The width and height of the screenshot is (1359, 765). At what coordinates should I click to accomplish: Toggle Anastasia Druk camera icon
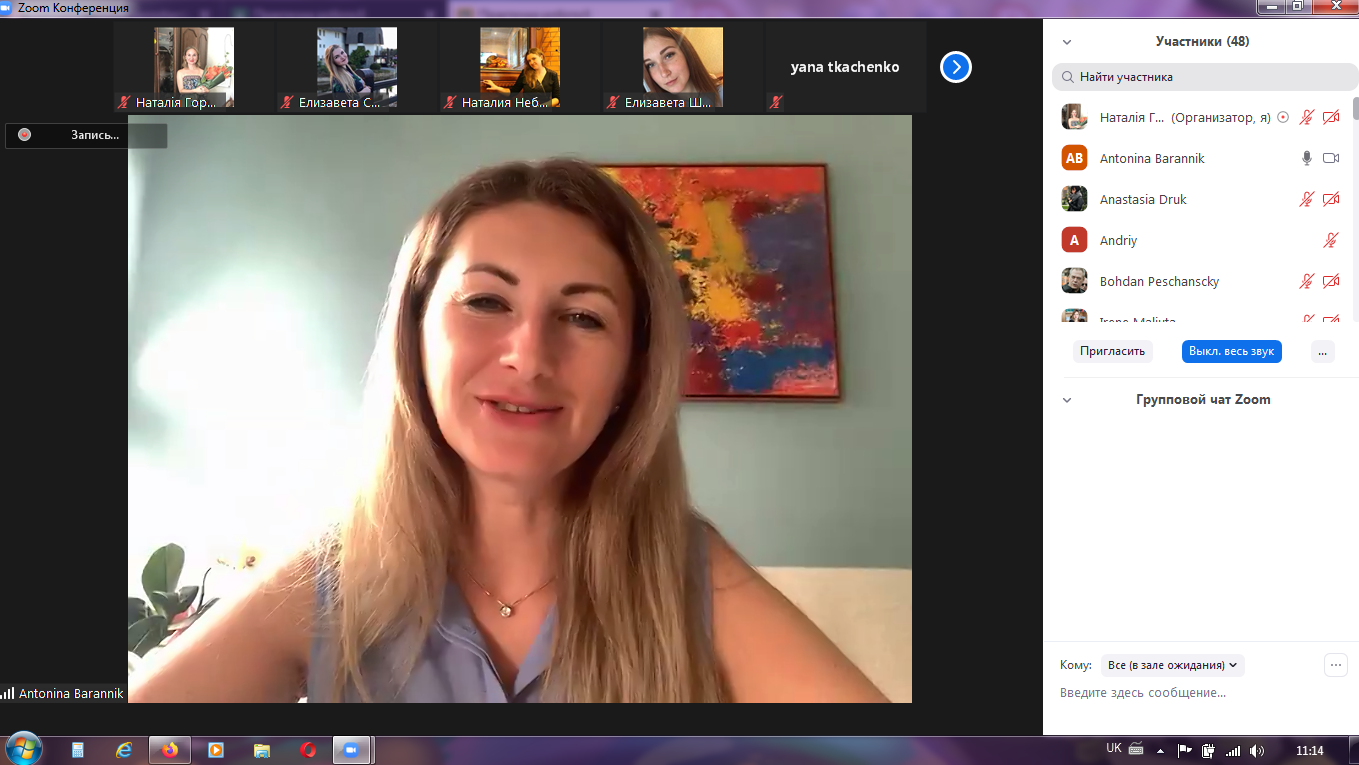1331,199
